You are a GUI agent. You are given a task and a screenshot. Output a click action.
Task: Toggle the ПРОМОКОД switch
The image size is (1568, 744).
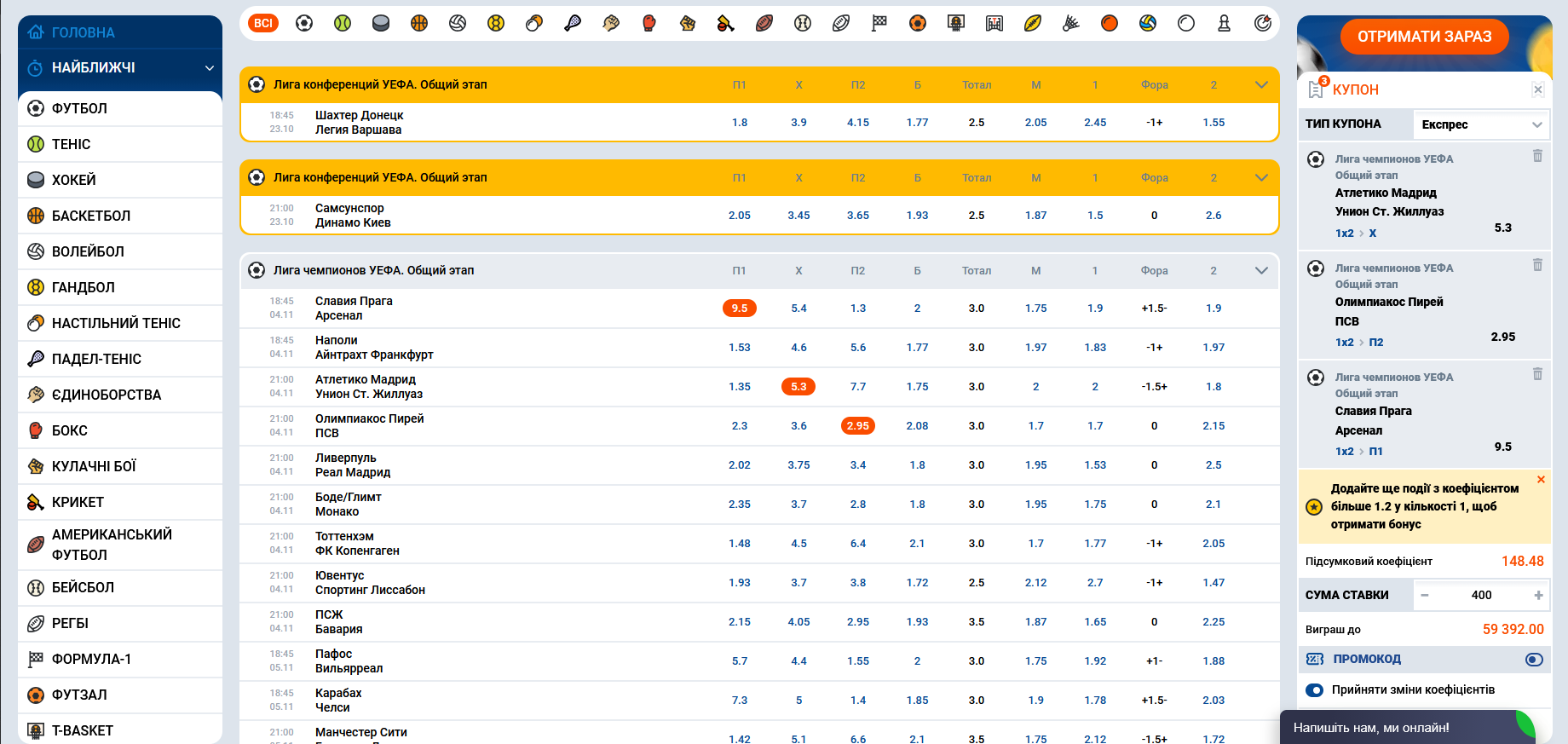pos(1534,659)
